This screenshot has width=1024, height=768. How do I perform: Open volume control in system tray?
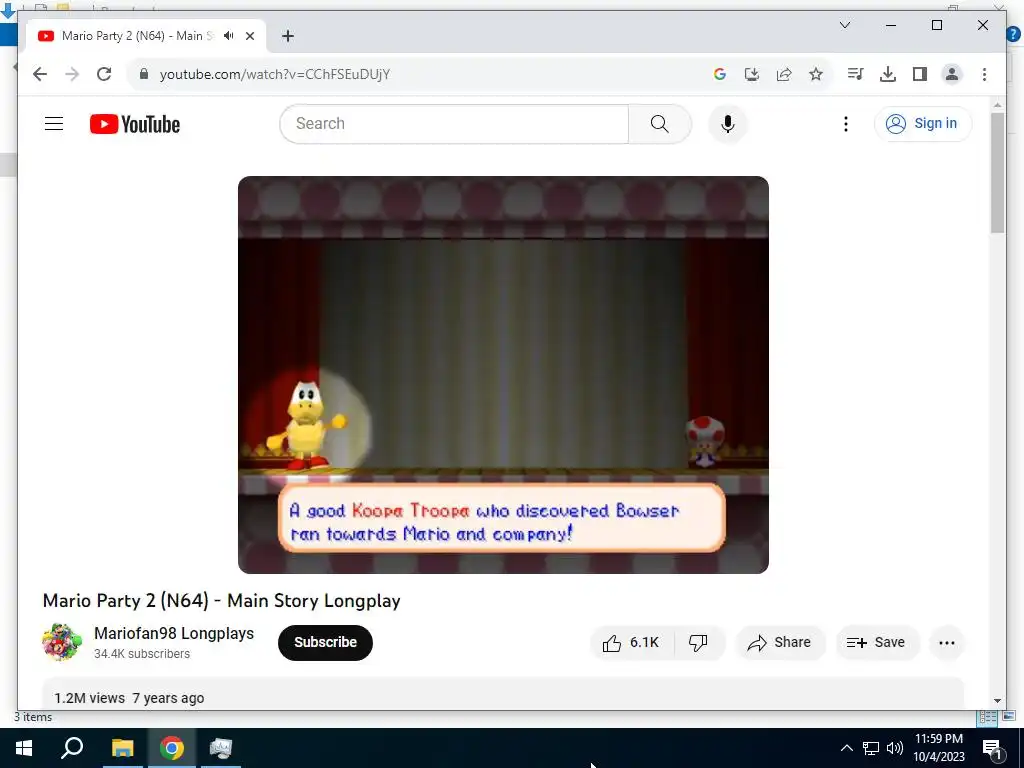[x=895, y=748]
